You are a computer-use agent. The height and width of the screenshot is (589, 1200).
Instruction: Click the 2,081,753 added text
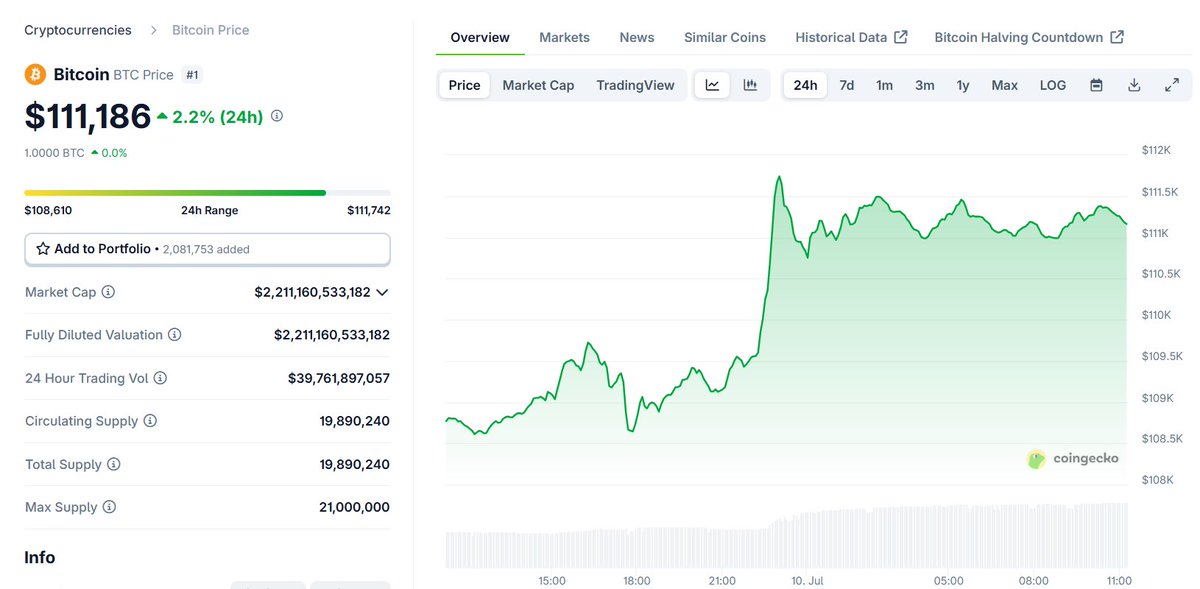click(x=206, y=249)
